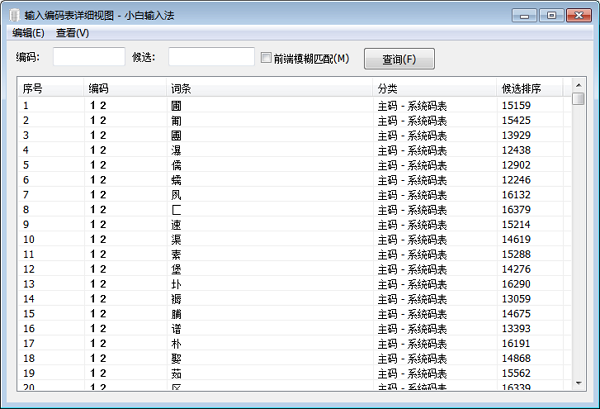Sort by 候选排序 column header

(530, 88)
